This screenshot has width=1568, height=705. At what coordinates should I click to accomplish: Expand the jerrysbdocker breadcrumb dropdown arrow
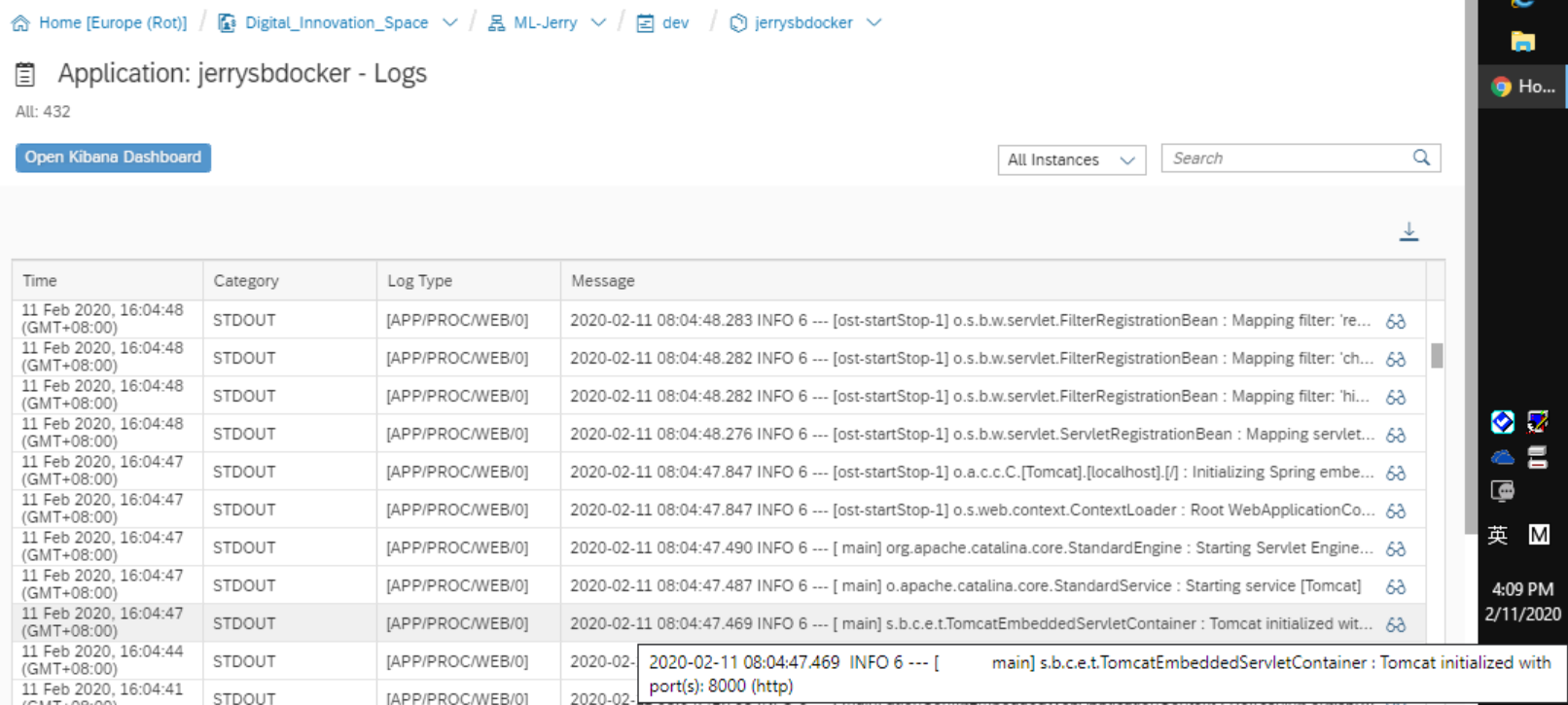873,22
